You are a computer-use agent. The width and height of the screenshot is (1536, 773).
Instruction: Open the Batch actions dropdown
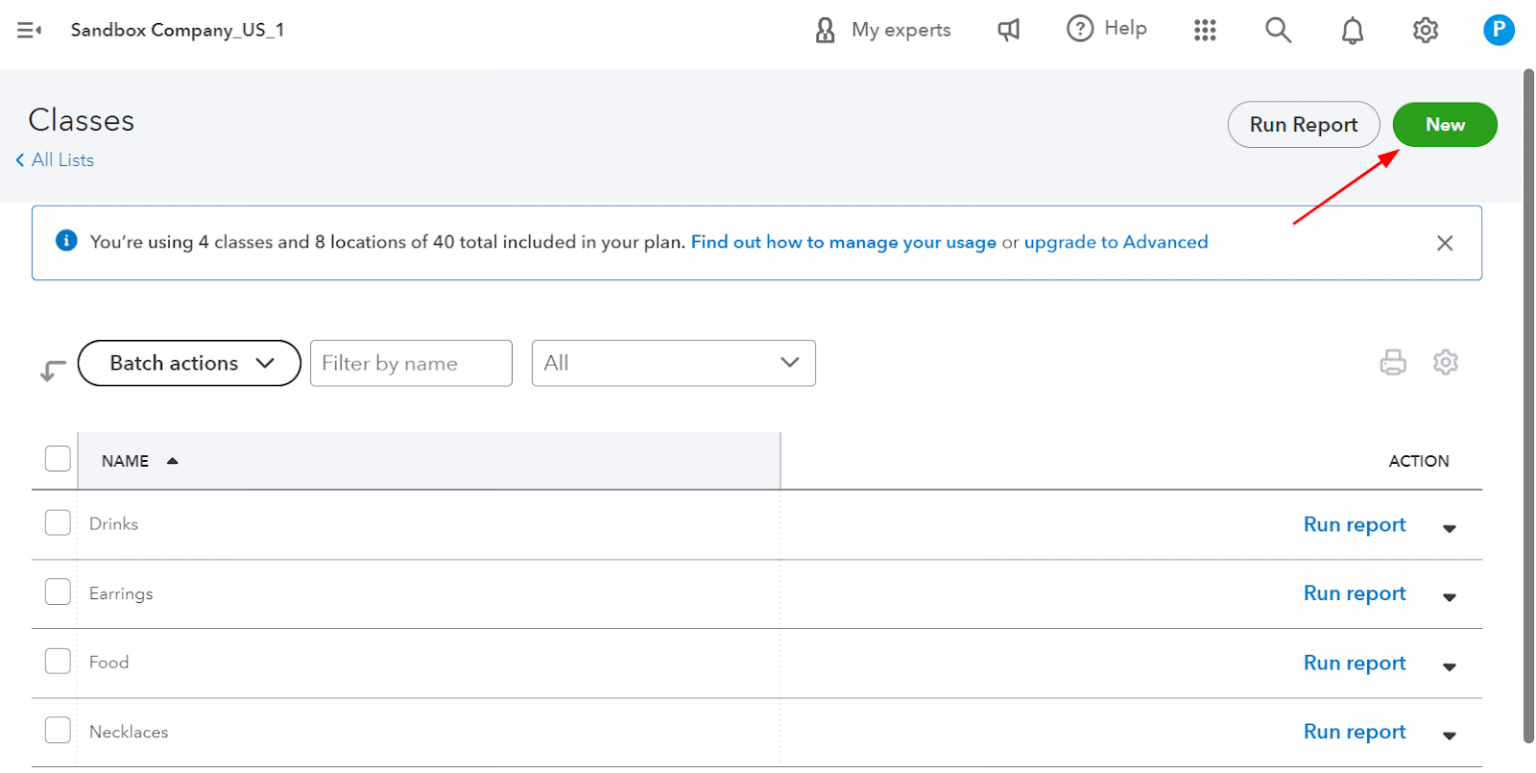189,363
